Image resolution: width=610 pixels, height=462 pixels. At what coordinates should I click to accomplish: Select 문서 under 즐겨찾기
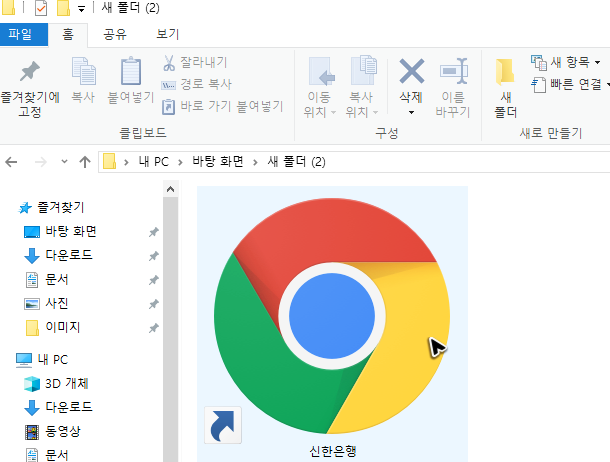pos(56,280)
